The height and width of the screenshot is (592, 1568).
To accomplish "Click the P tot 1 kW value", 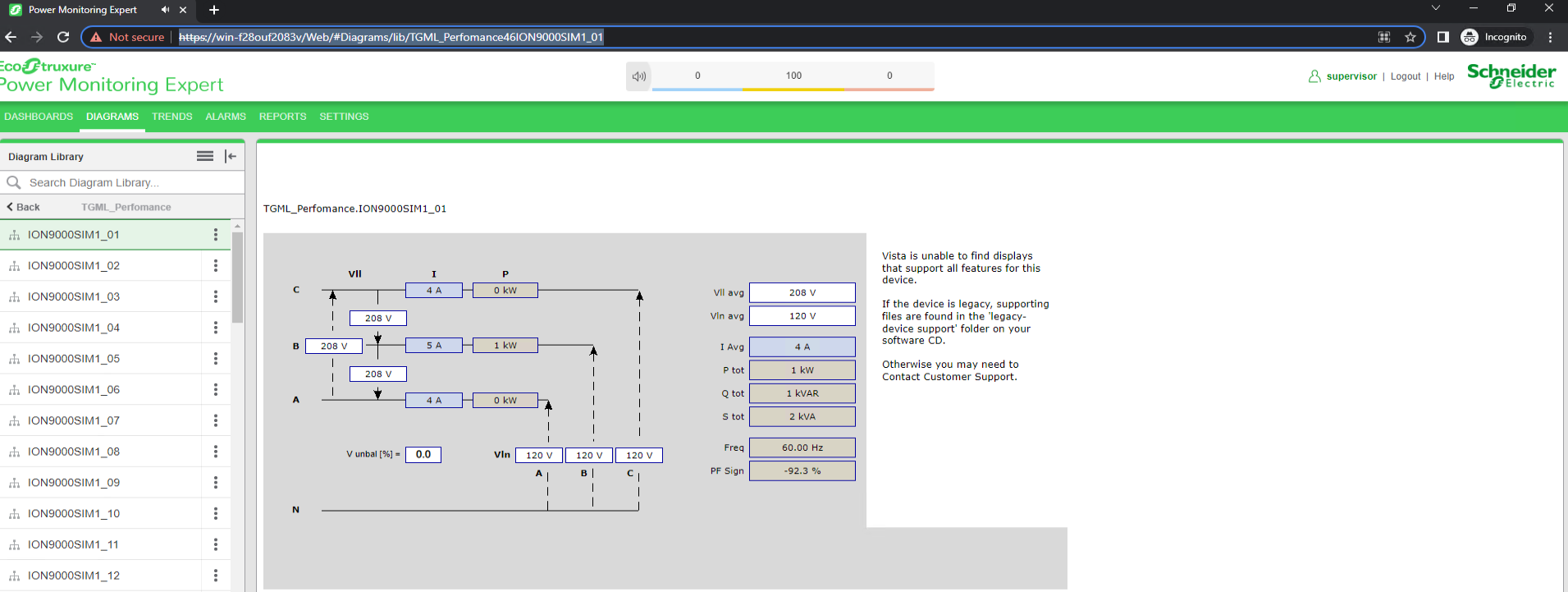I will tap(802, 370).
